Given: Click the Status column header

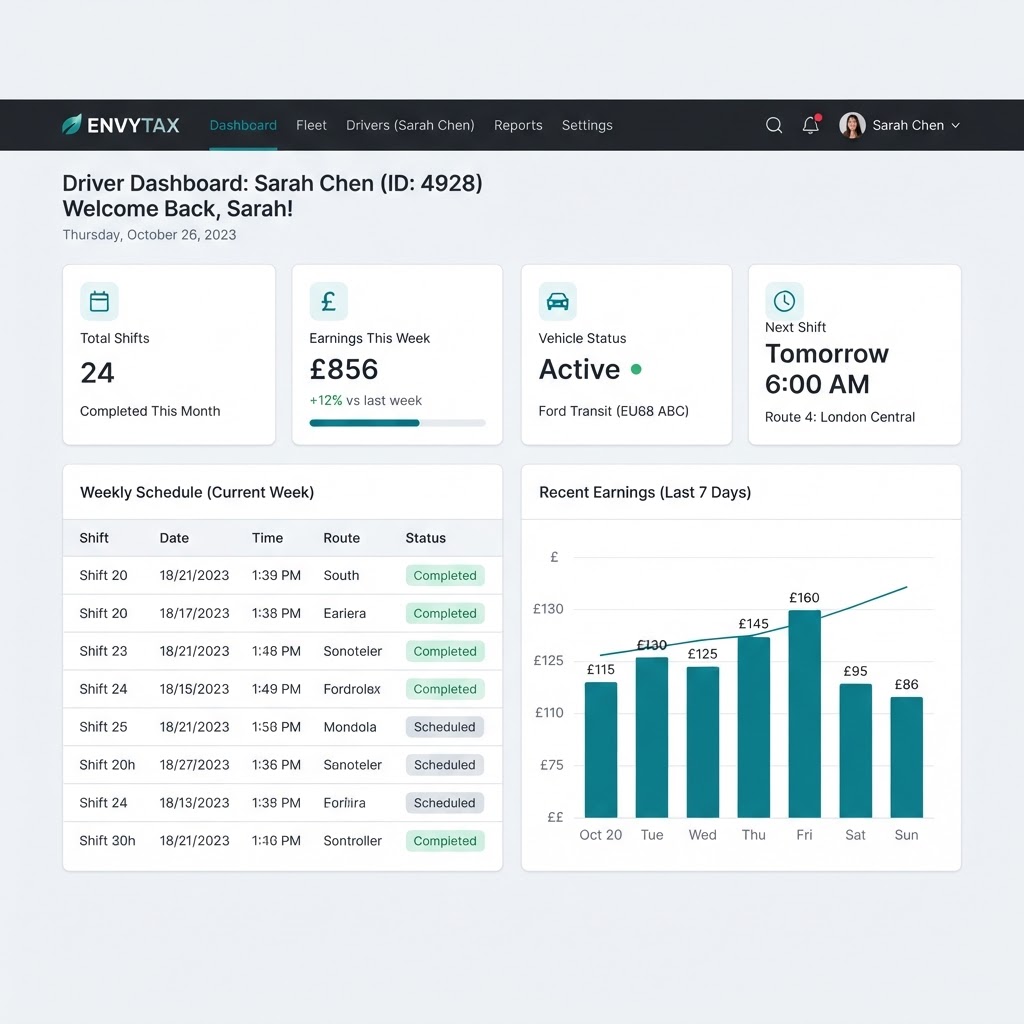Looking at the screenshot, I should coord(426,538).
